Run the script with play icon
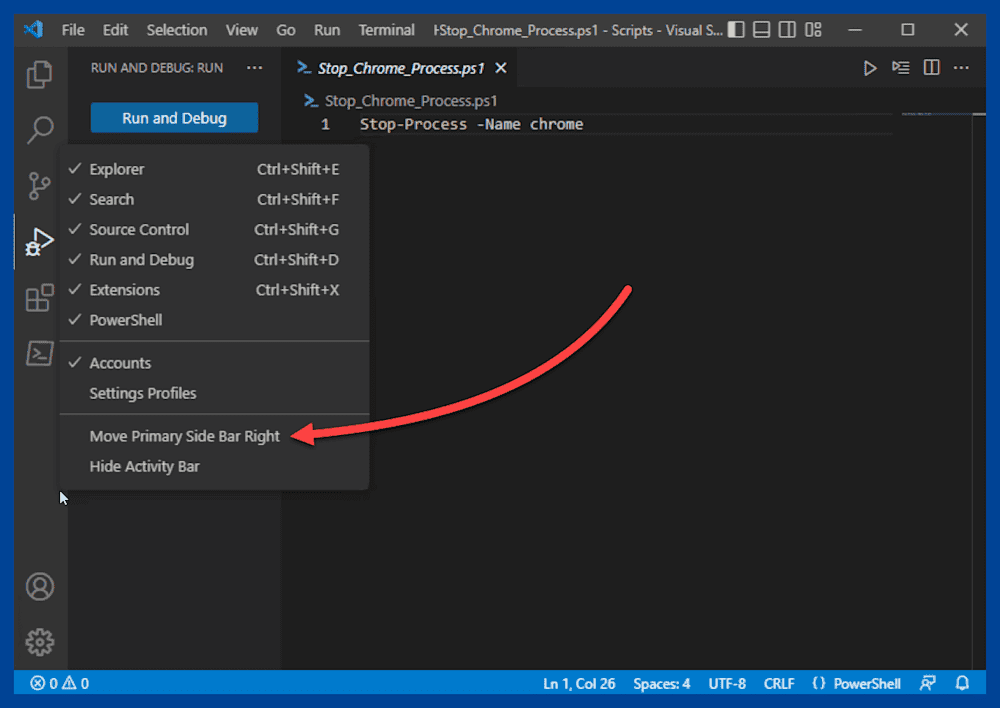Viewport: 1000px width, 708px height. pos(870,68)
